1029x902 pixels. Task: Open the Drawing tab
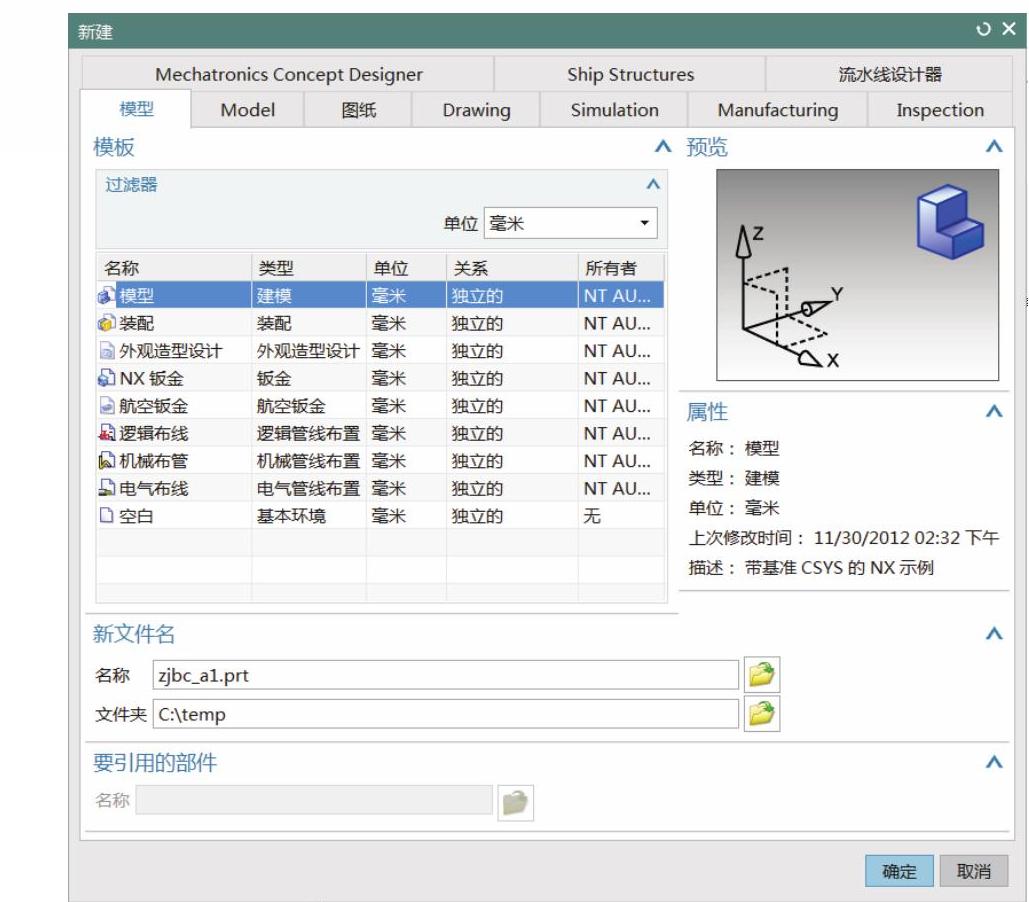476,110
